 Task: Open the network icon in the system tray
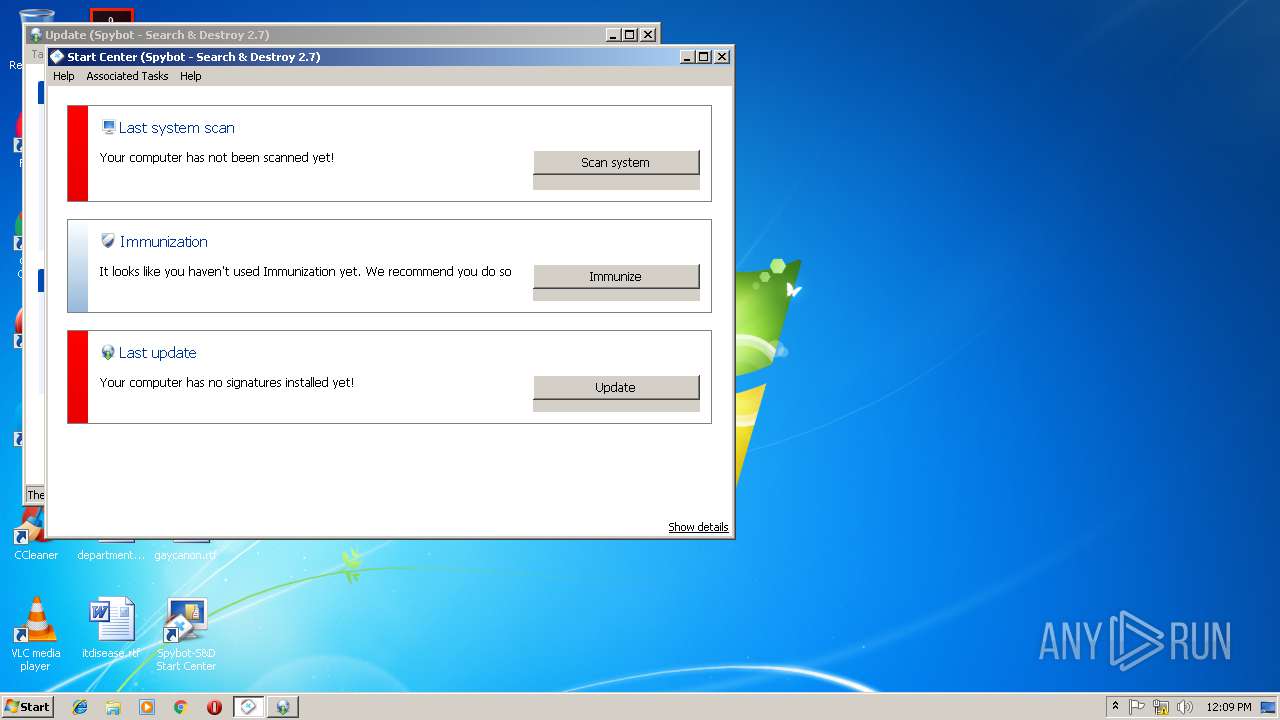coord(1161,707)
